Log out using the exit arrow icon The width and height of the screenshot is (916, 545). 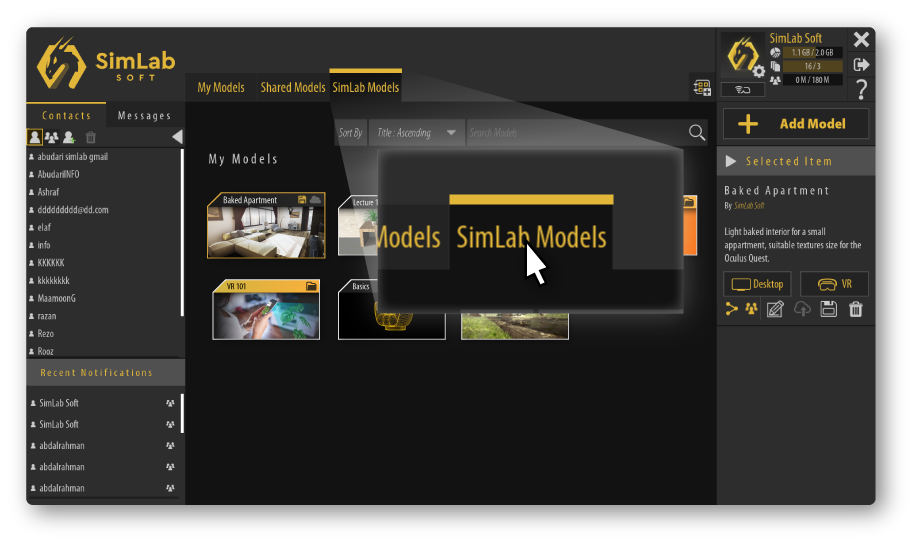coord(861,64)
